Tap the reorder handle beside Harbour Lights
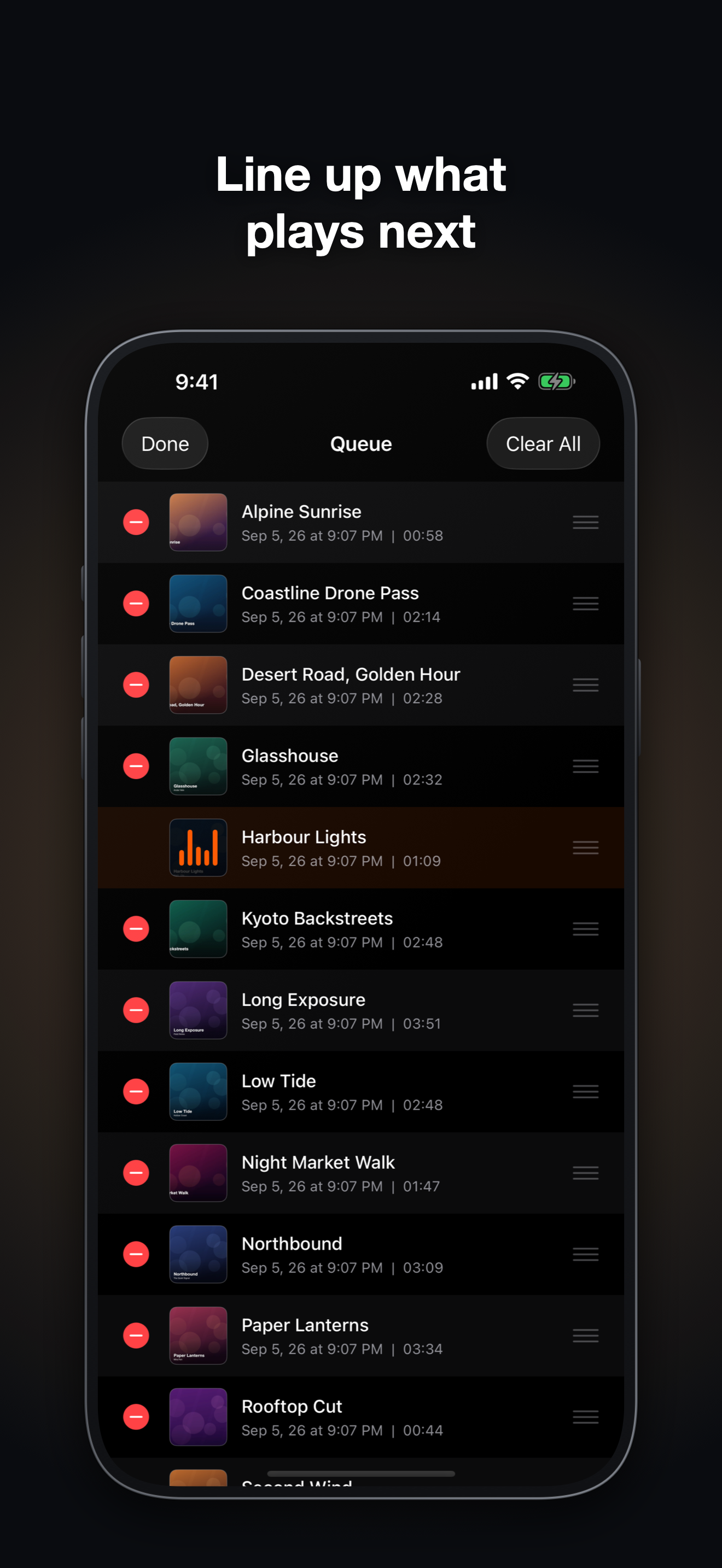Viewport: 722px width, 1568px height. [586, 848]
